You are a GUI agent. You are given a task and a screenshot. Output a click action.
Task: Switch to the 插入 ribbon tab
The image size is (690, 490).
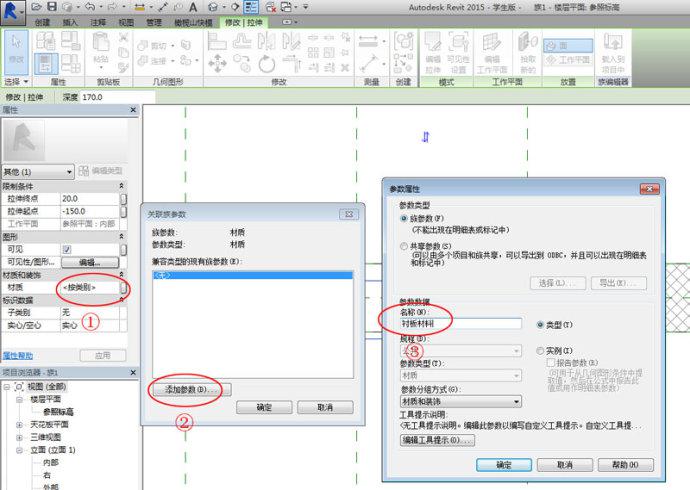(69, 21)
